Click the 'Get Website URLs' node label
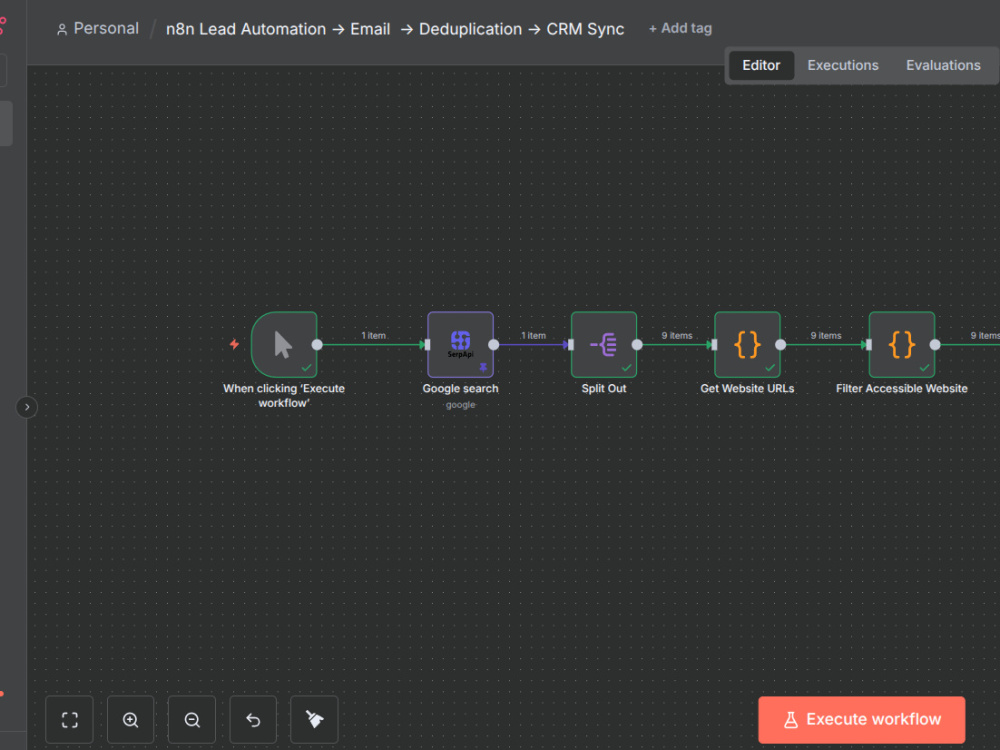The width and height of the screenshot is (1000, 750). click(747, 388)
